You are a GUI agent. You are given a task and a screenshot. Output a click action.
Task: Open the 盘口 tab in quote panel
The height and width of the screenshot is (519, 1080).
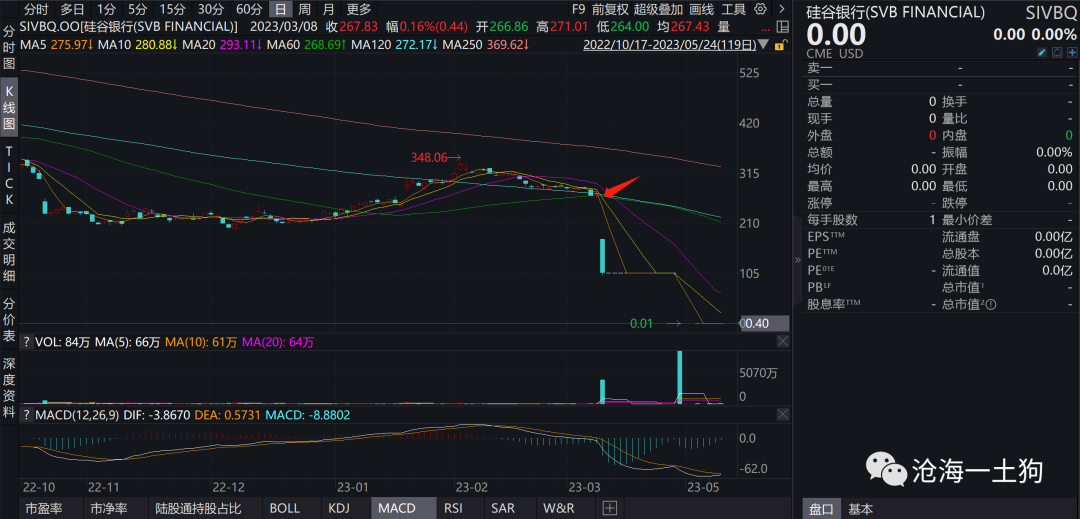[x=821, y=509]
